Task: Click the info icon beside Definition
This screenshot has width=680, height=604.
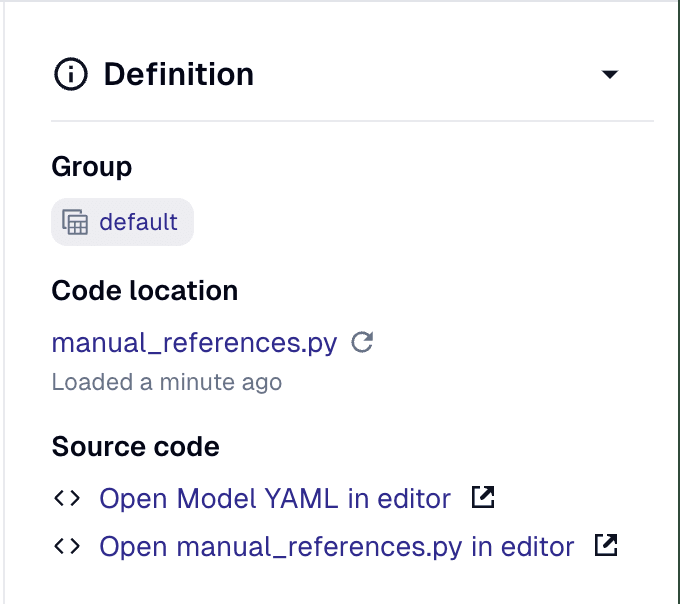Action: (x=71, y=75)
